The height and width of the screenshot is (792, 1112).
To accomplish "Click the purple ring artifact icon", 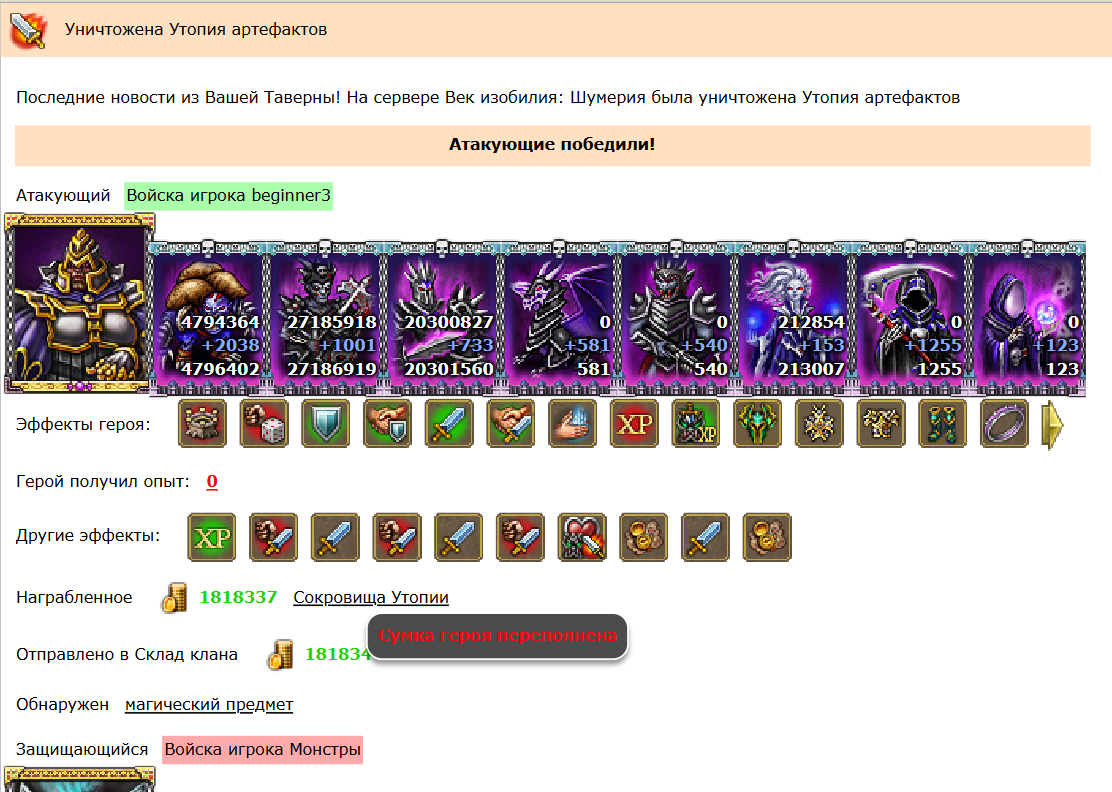I will [1004, 423].
